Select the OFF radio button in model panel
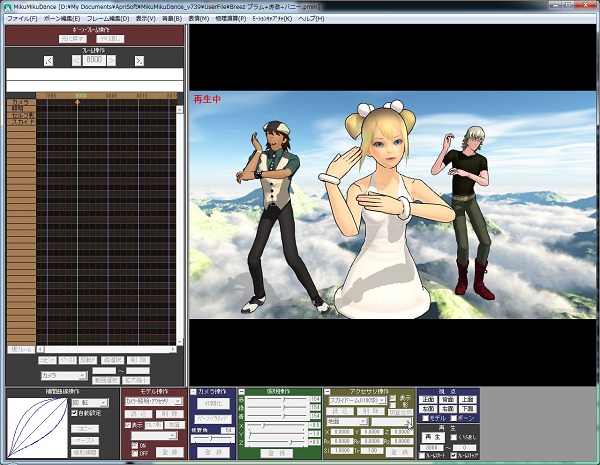The image size is (600, 465). click(x=134, y=454)
